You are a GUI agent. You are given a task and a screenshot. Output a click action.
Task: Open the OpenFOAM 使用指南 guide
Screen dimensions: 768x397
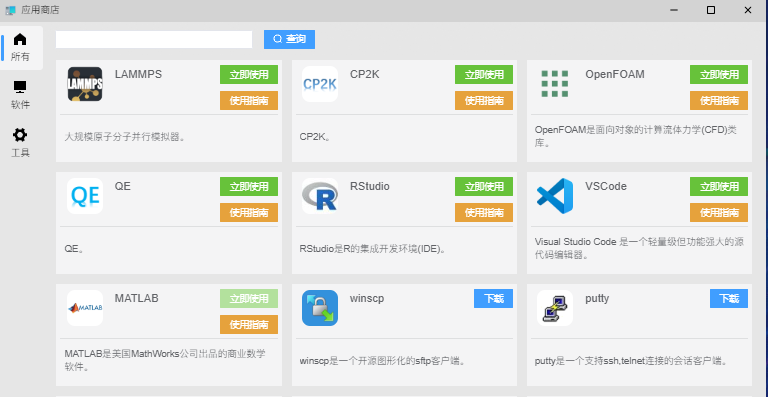tap(719, 100)
